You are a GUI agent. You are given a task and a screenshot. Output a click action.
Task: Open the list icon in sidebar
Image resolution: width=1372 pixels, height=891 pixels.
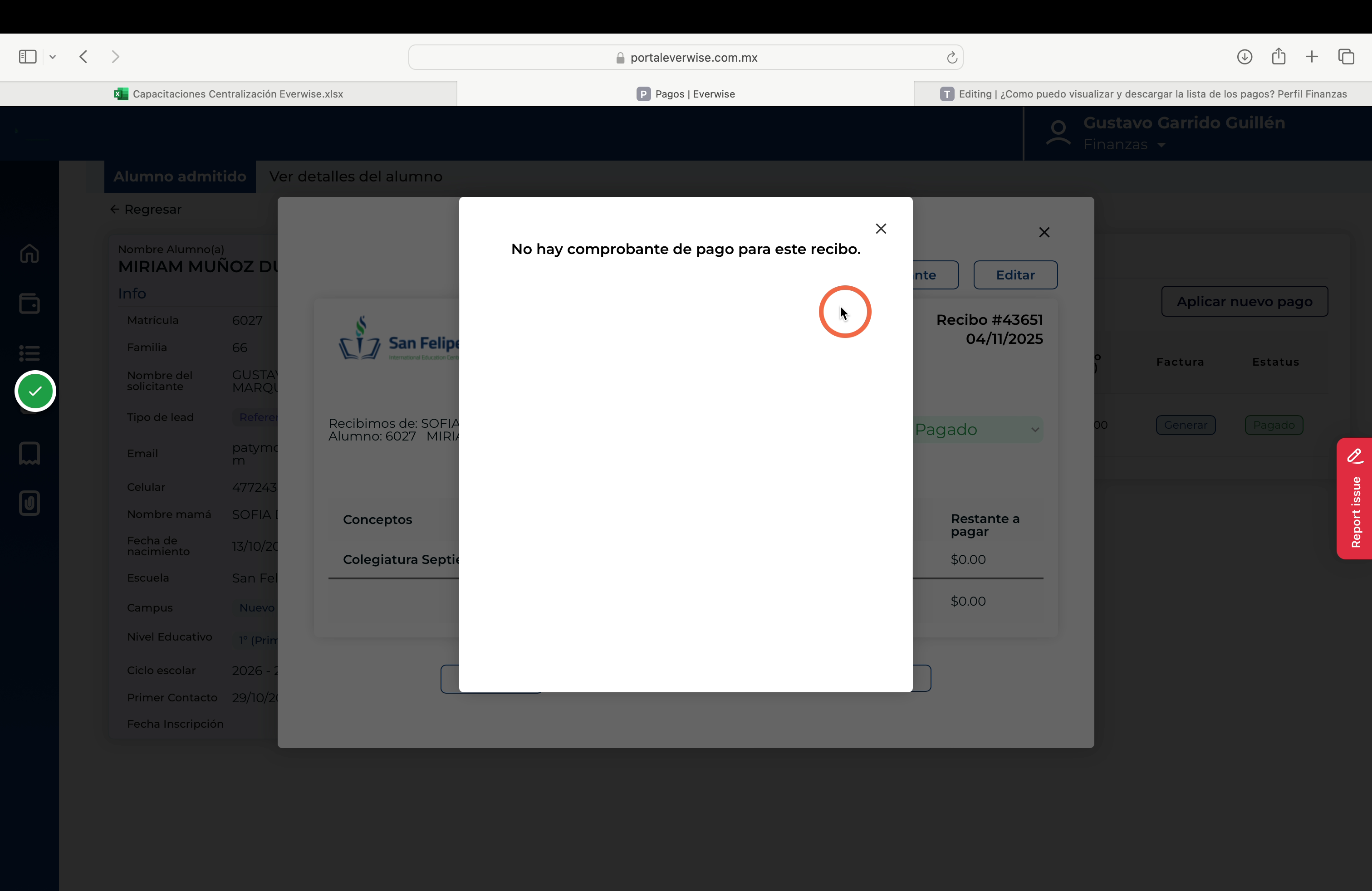pyautogui.click(x=29, y=352)
